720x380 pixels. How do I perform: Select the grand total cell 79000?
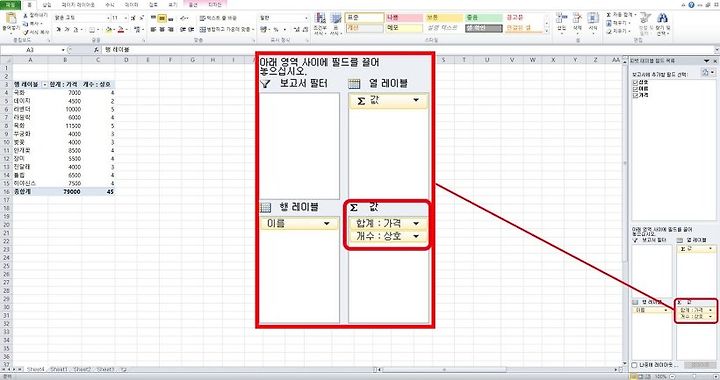point(66,192)
